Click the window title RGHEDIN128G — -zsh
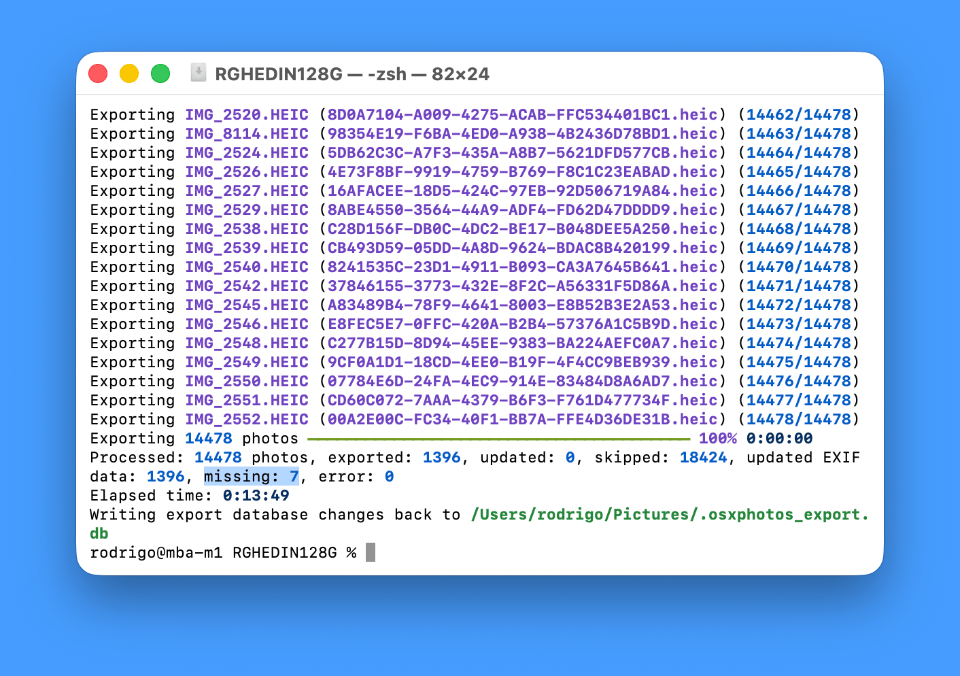 point(352,74)
